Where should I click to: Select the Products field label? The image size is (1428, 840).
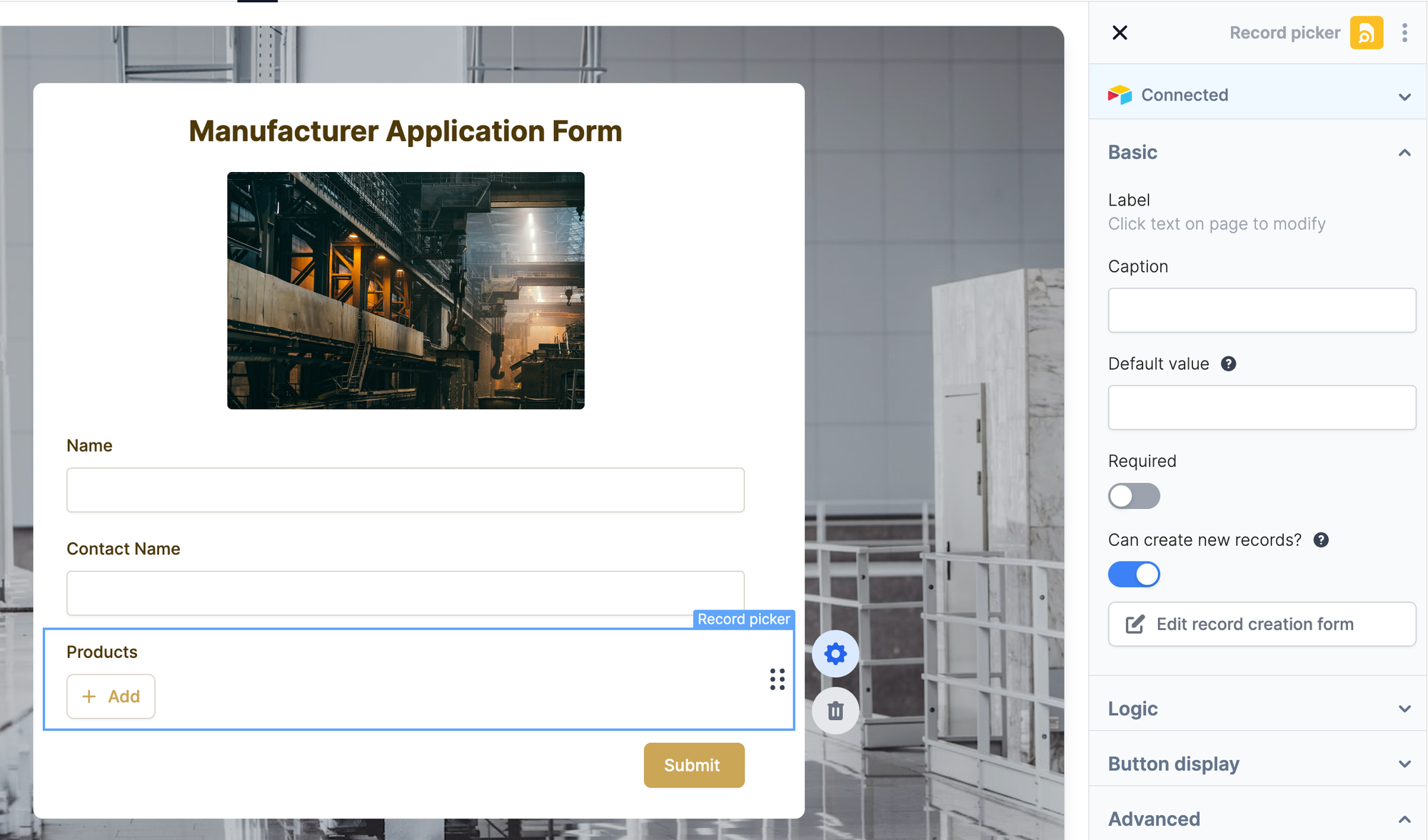[101, 651]
